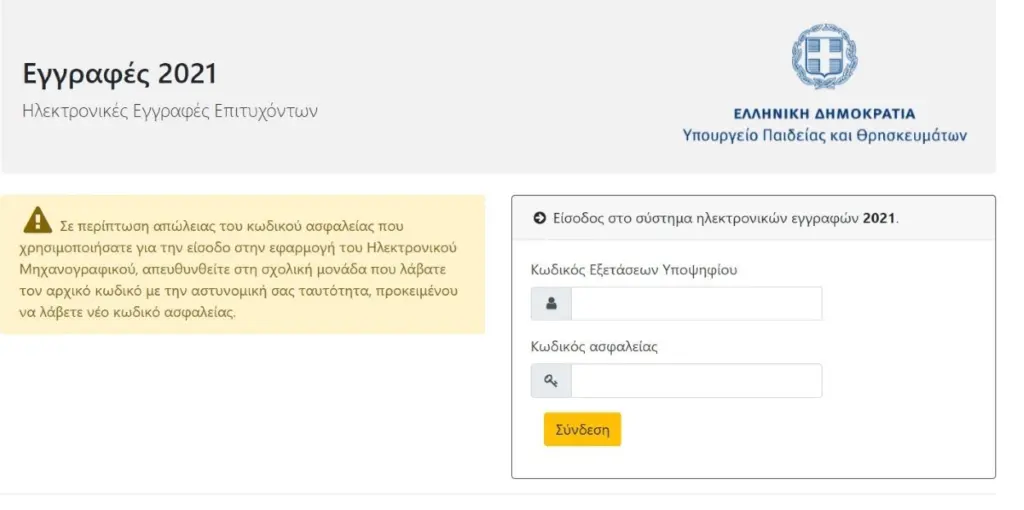Click the Είσοδος στο σύστημα ηλεκτρονικών εγγραφών header

click(726, 218)
